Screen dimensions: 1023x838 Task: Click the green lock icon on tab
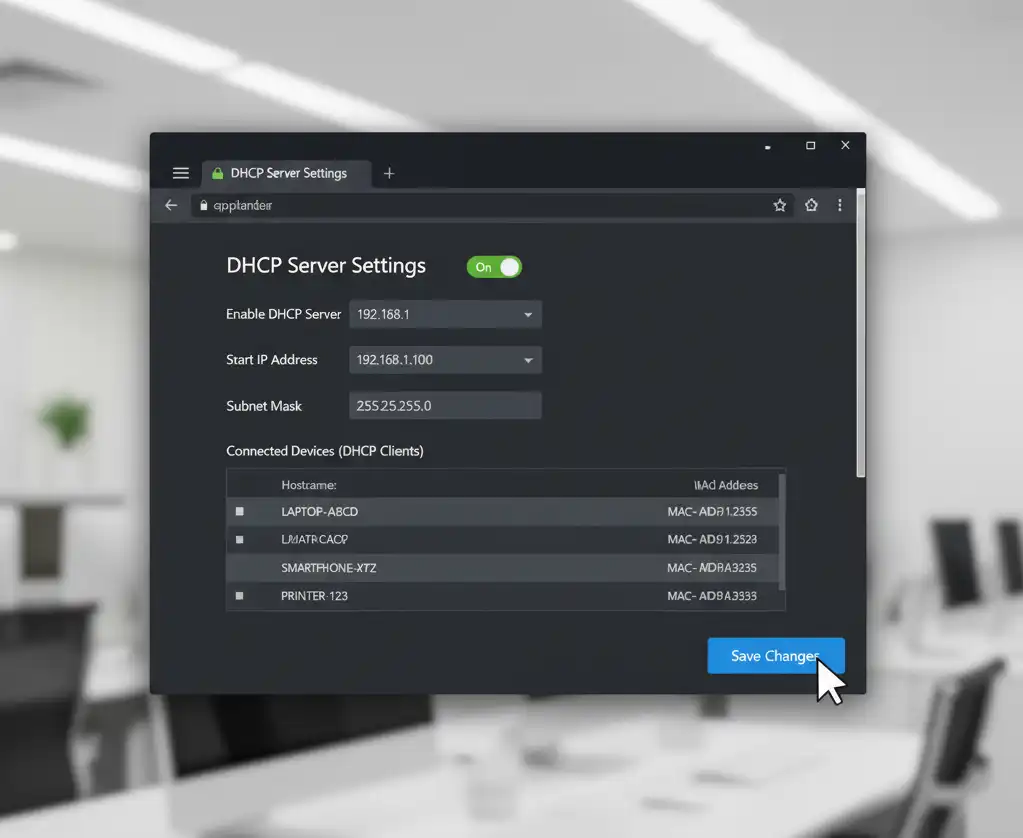[217, 173]
